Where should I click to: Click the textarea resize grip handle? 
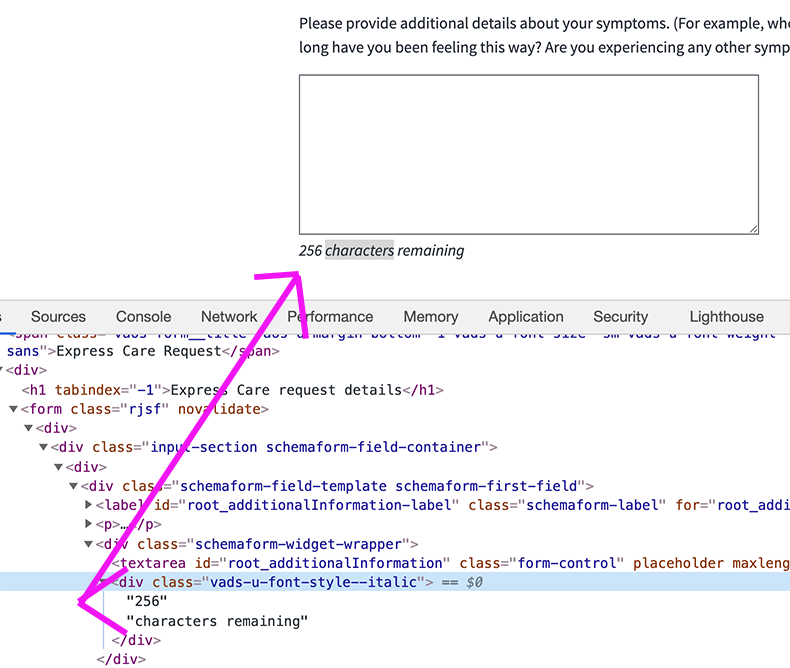click(x=753, y=229)
